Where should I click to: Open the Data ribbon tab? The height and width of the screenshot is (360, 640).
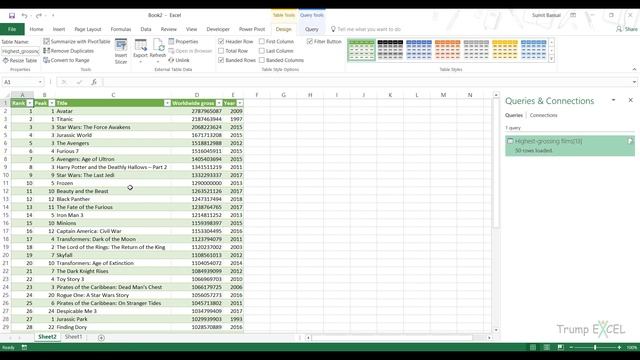tap(146, 29)
